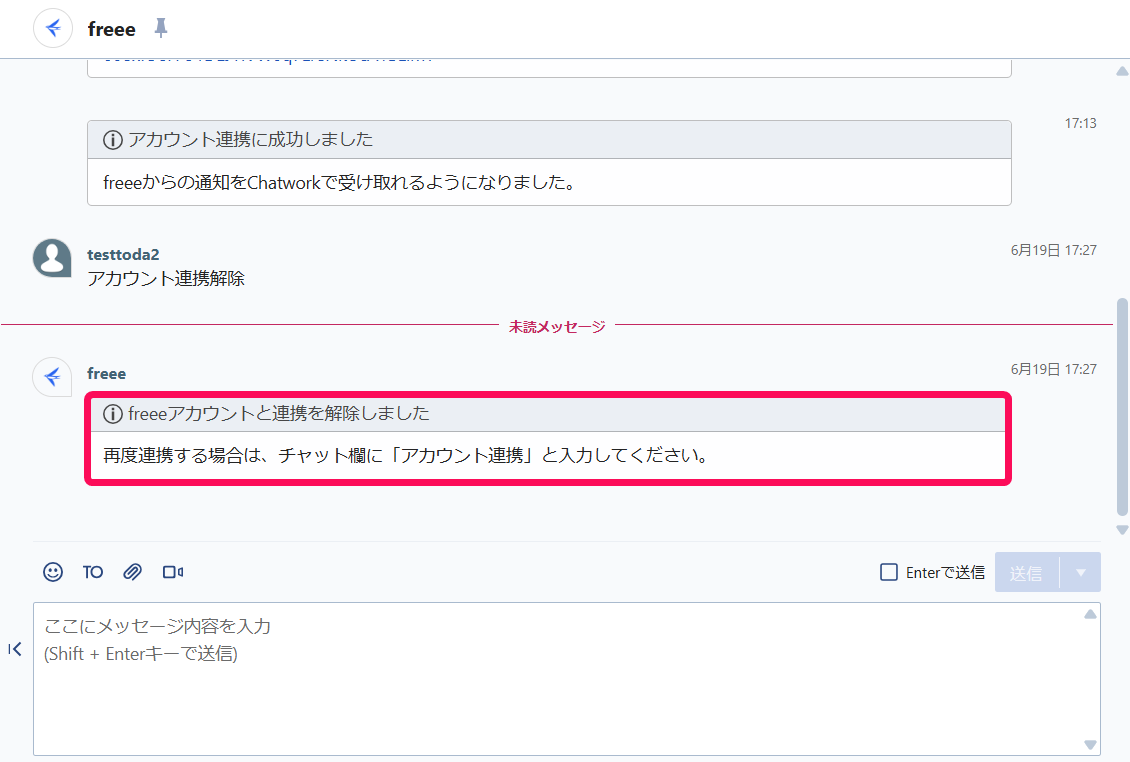Click the pin icon next to freee title
Screen dimensions: 1130x762
coord(161,28)
